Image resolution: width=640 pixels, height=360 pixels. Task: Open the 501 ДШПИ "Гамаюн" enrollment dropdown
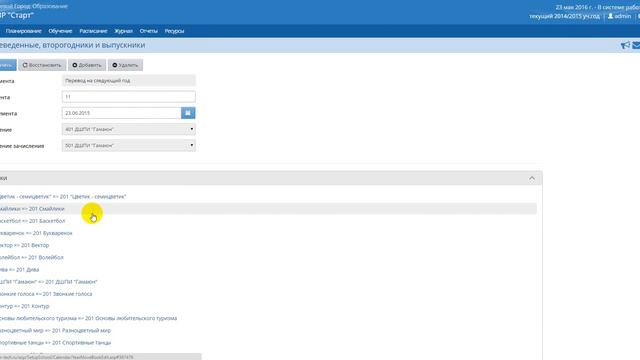point(129,146)
